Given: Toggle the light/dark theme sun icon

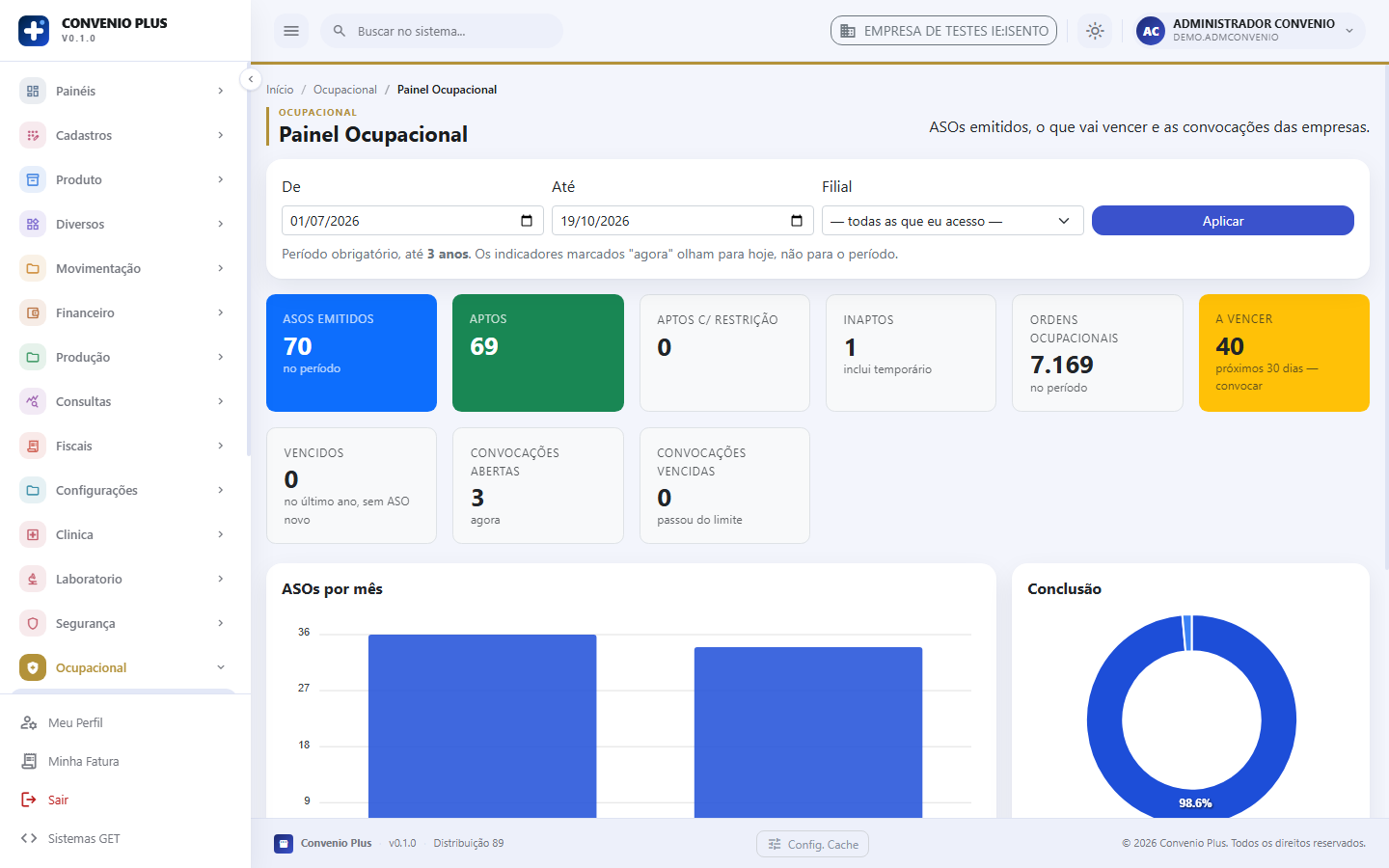Looking at the screenshot, I should click(1095, 31).
